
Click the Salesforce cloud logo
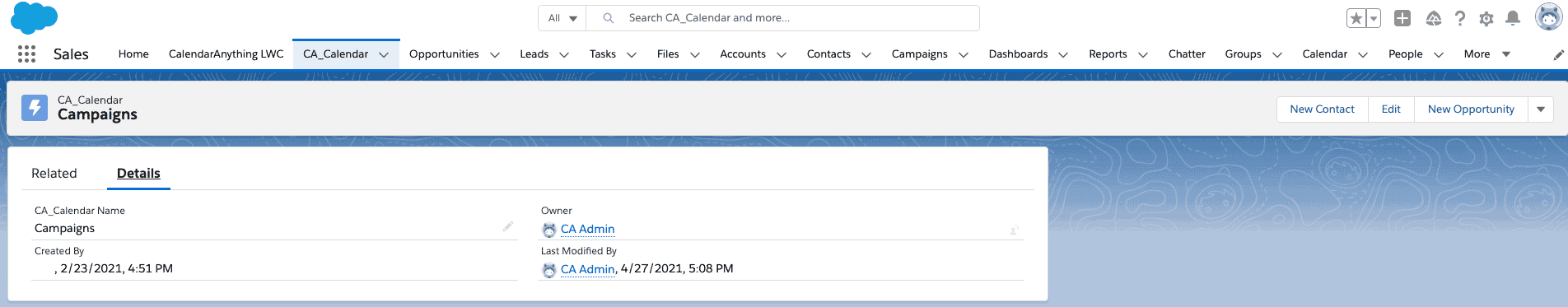tap(35, 17)
